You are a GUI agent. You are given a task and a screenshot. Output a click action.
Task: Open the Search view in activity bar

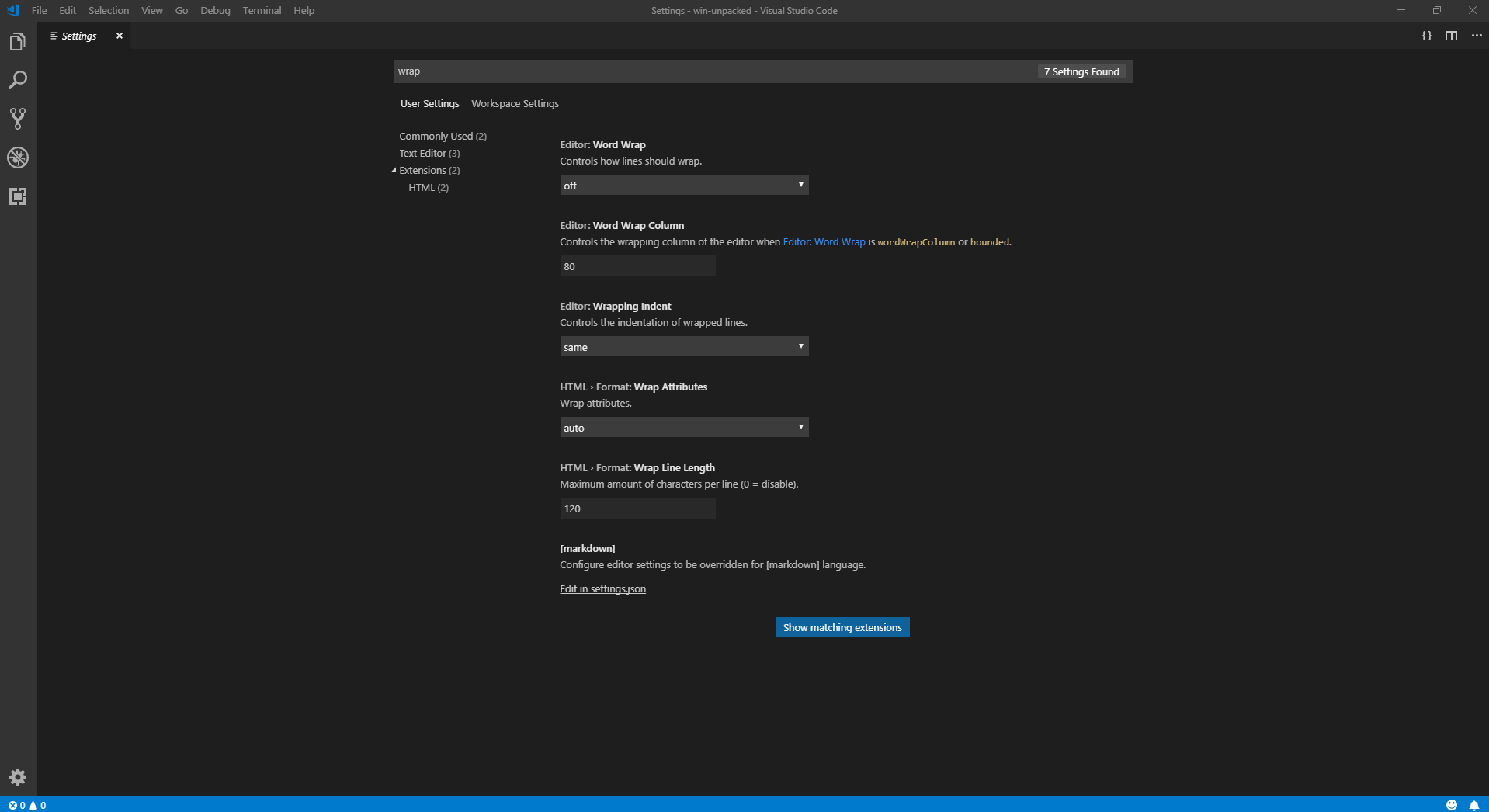[x=18, y=80]
